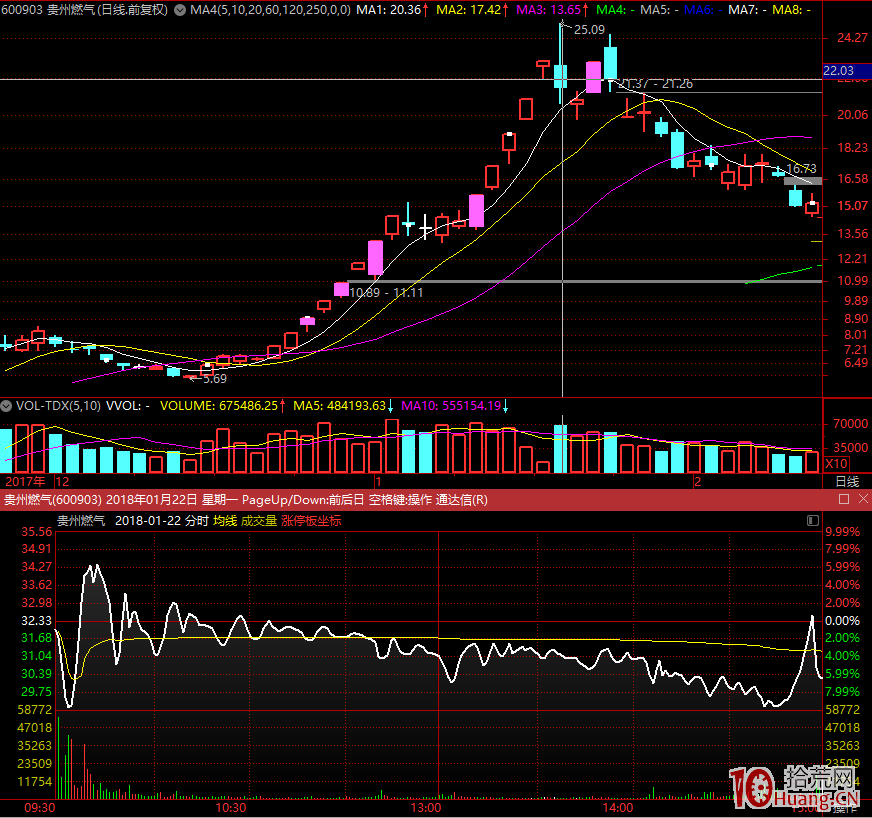Click the X10 volume scale button
Image resolution: width=872 pixels, height=818 pixels.
[836, 464]
